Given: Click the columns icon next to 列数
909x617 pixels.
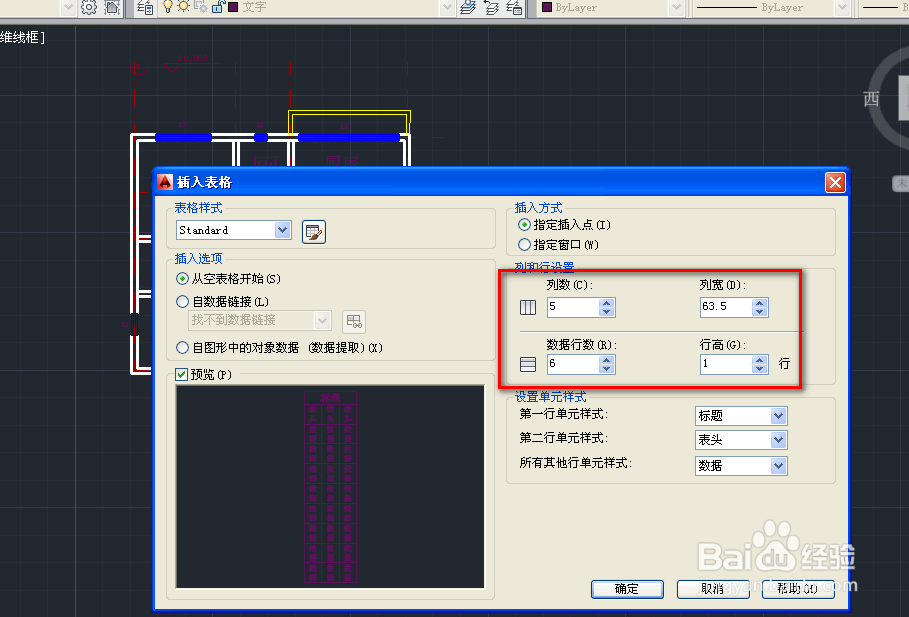Looking at the screenshot, I should (x=527, y=306).
